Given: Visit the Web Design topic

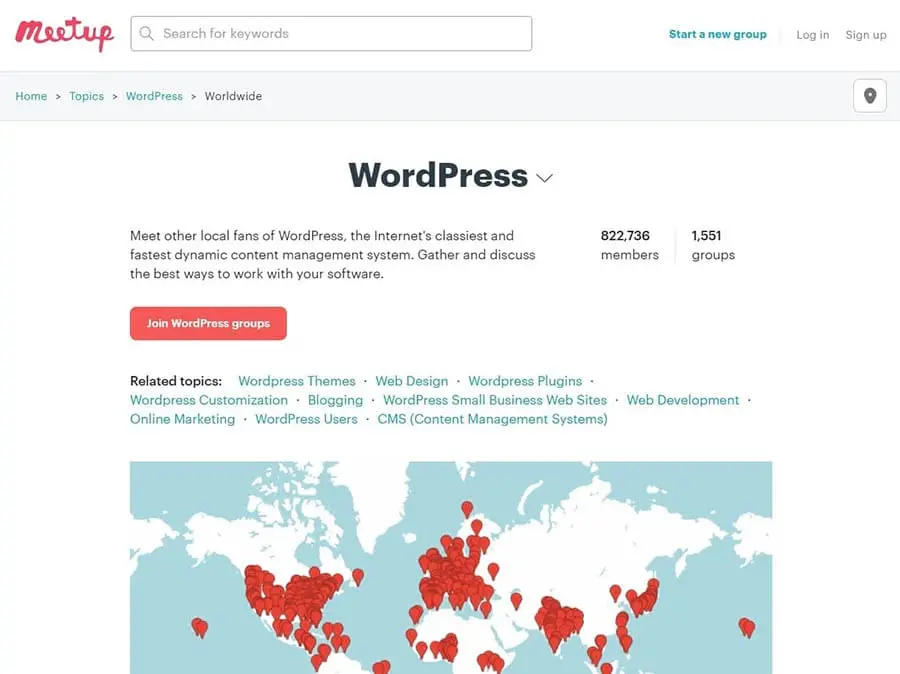Looking at the screenshot, I should point(411,381).
